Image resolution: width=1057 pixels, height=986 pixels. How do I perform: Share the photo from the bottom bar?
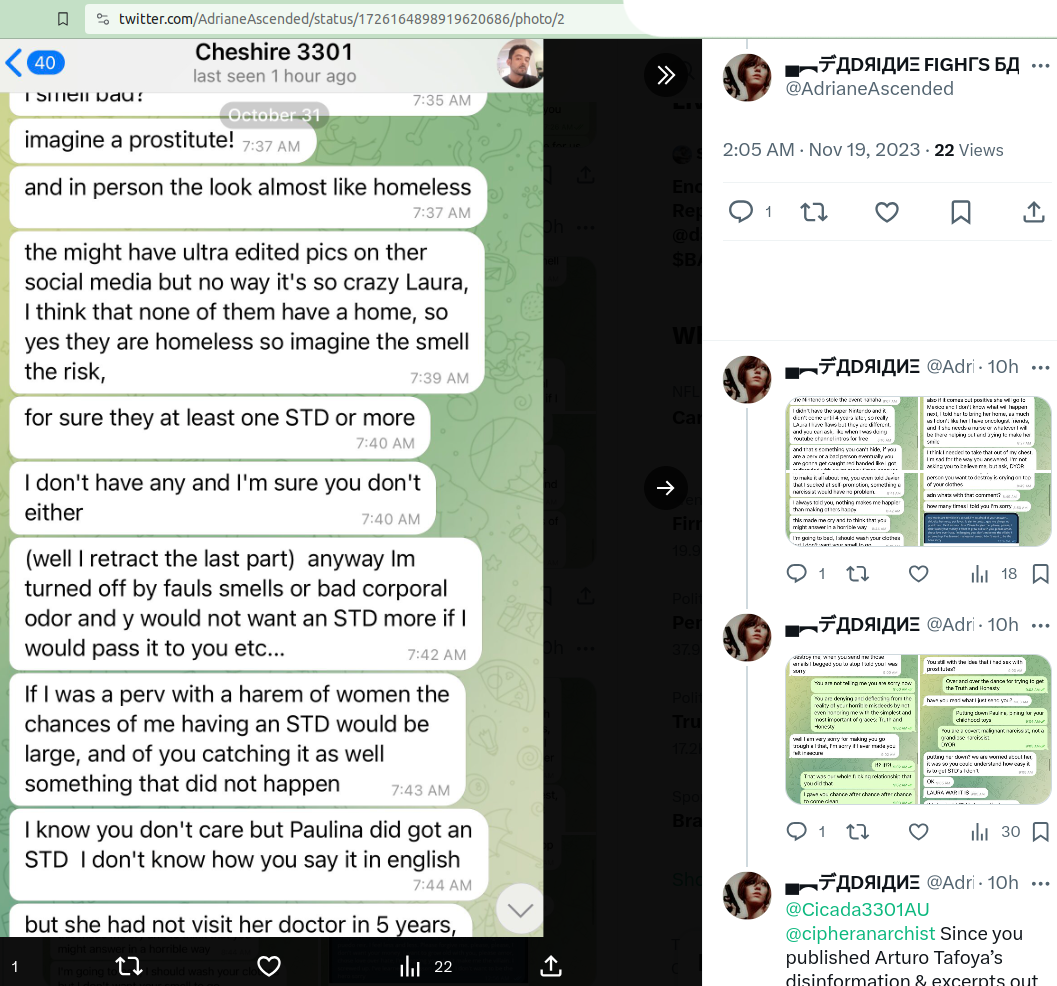click(551, 966)
